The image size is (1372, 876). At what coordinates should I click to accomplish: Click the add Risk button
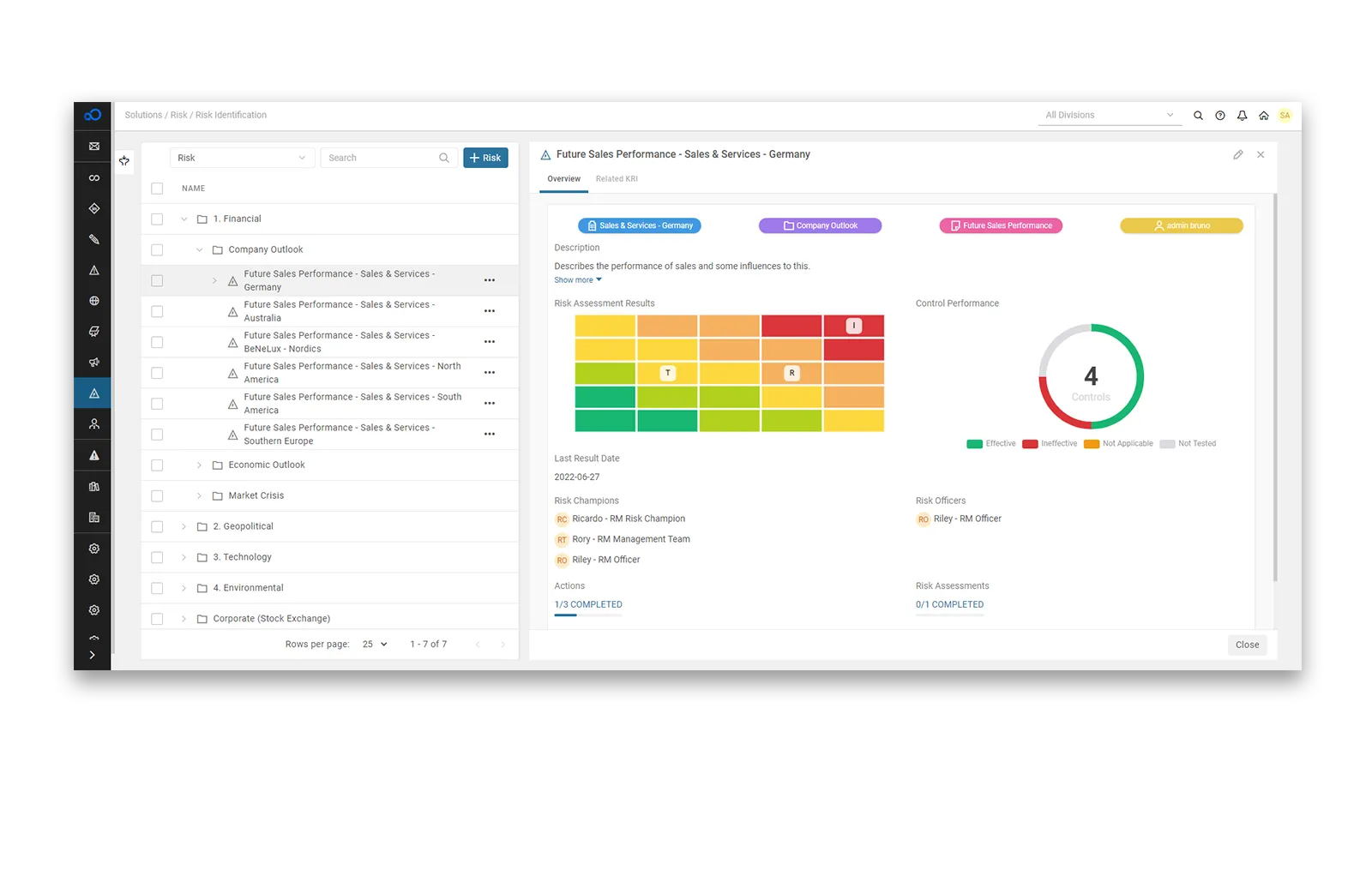[485, 158]
